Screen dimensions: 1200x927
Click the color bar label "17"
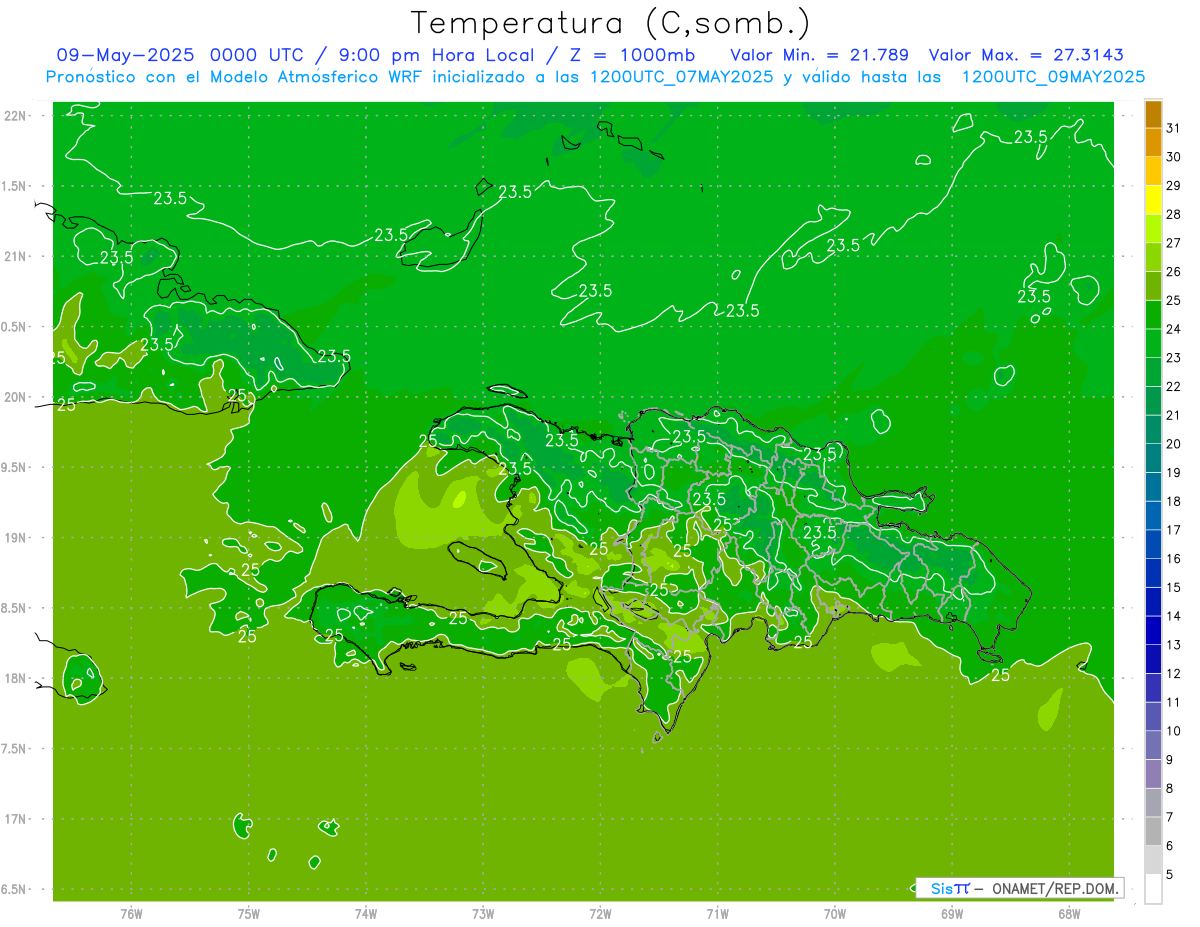click(x=1174, y=530)
